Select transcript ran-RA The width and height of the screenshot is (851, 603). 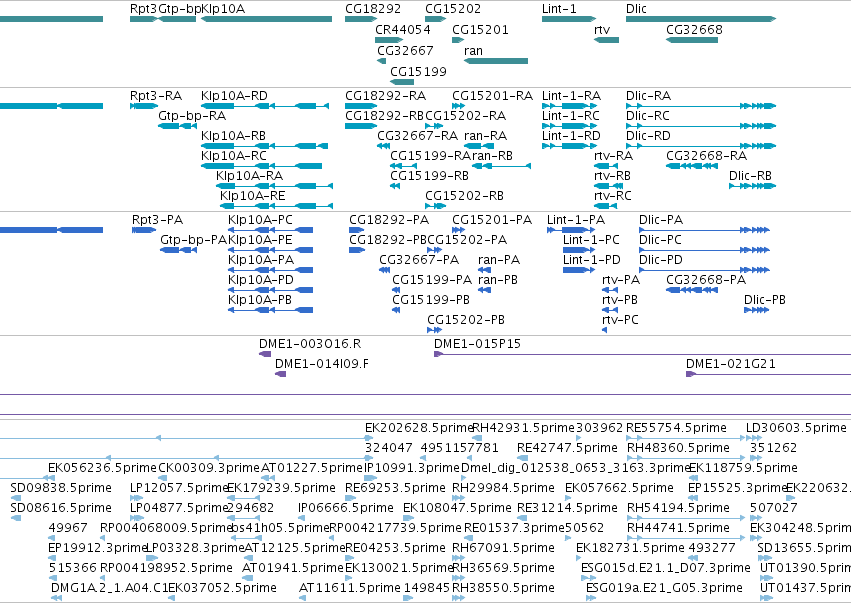coord(479,146)
